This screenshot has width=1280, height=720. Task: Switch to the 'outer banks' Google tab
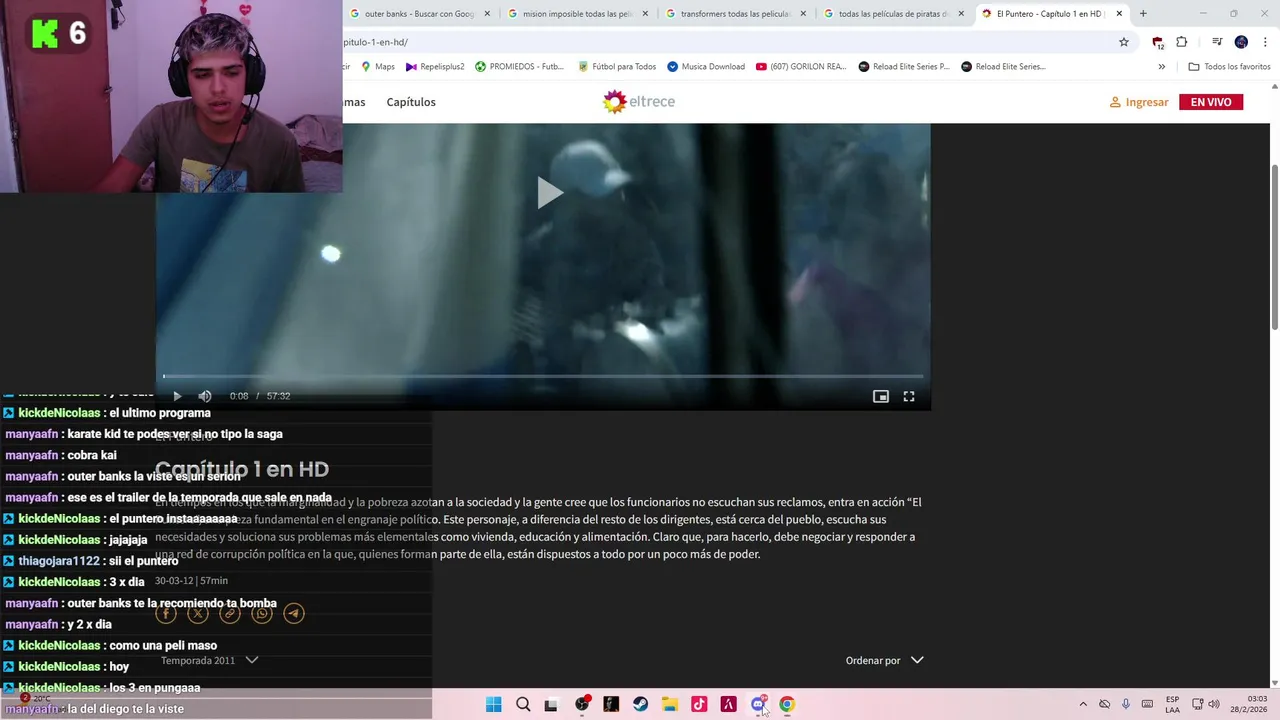pos(418,14)
